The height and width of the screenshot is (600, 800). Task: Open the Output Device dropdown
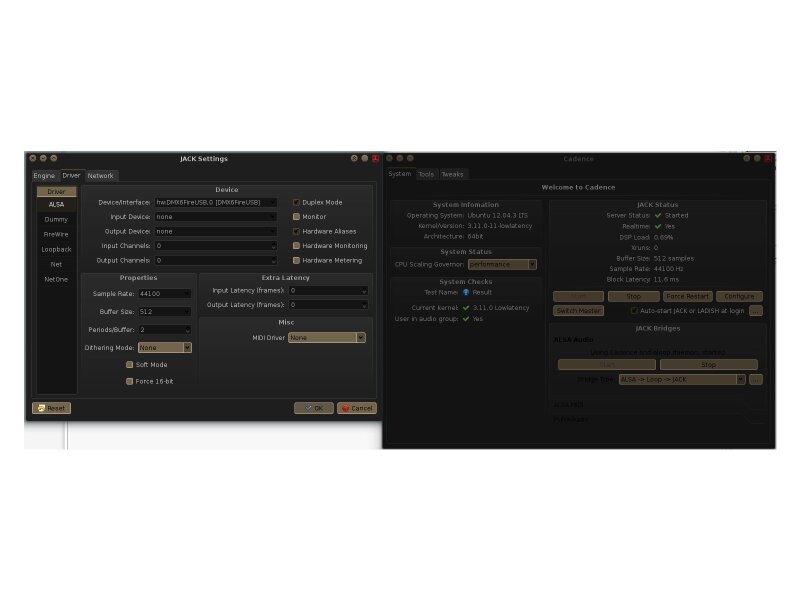(216, 231)
